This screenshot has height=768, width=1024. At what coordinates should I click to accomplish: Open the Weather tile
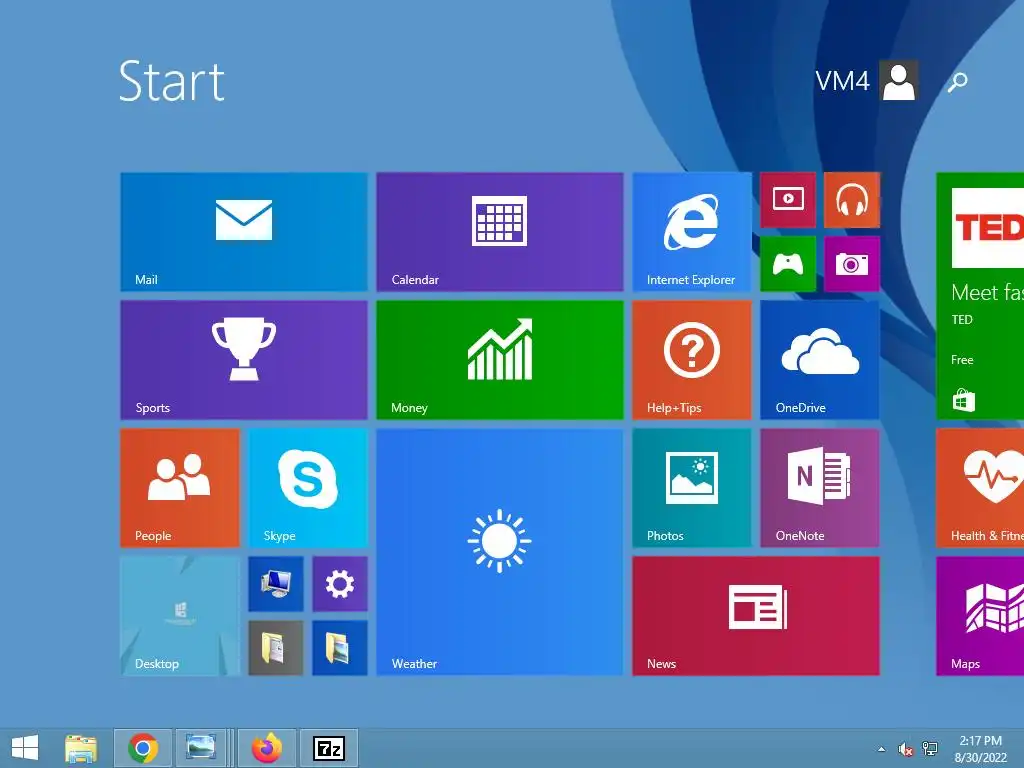pos(500,552)
